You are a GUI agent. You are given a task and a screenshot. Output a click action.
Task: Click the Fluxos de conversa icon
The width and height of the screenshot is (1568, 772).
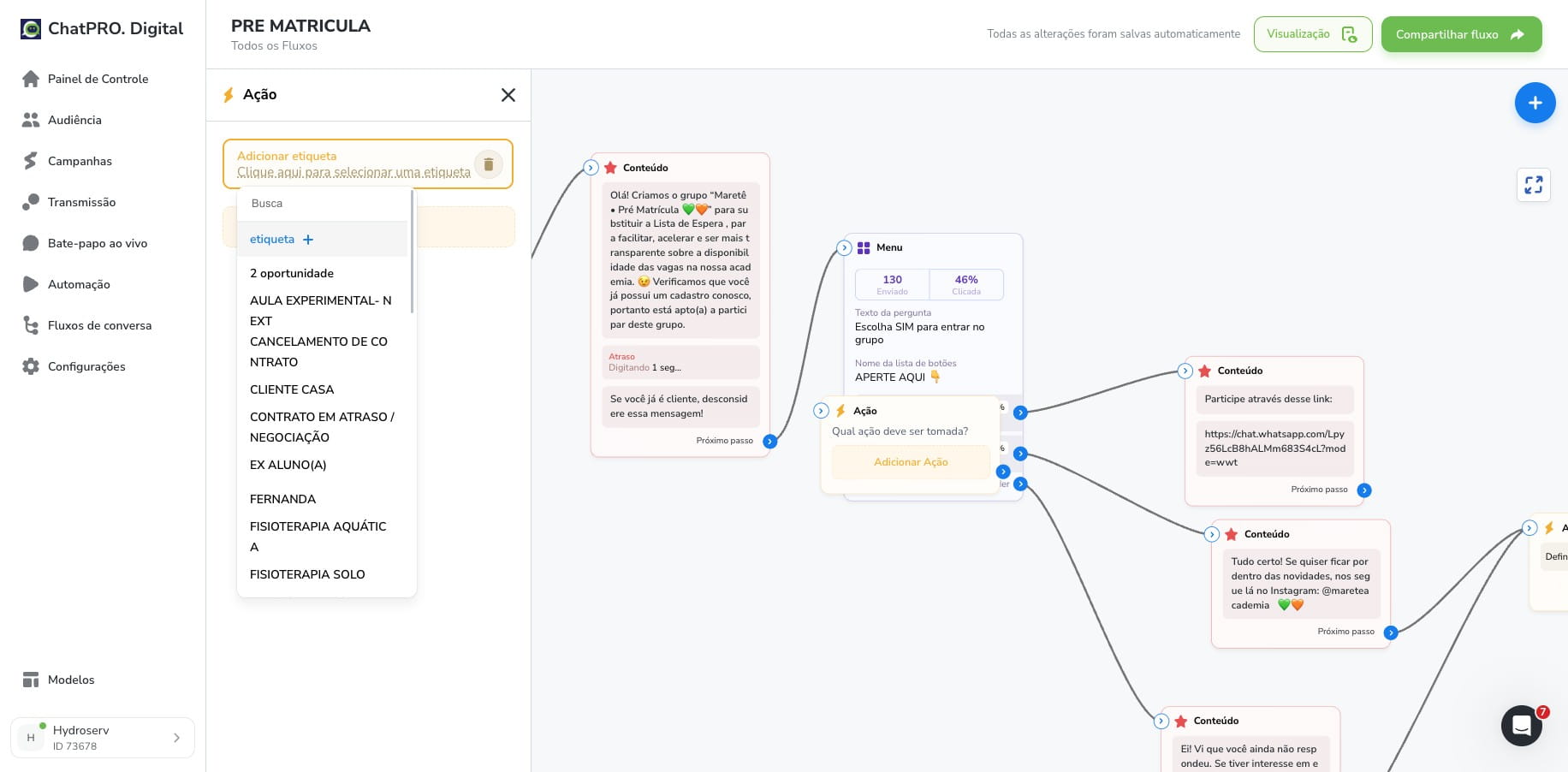[31, 325]
